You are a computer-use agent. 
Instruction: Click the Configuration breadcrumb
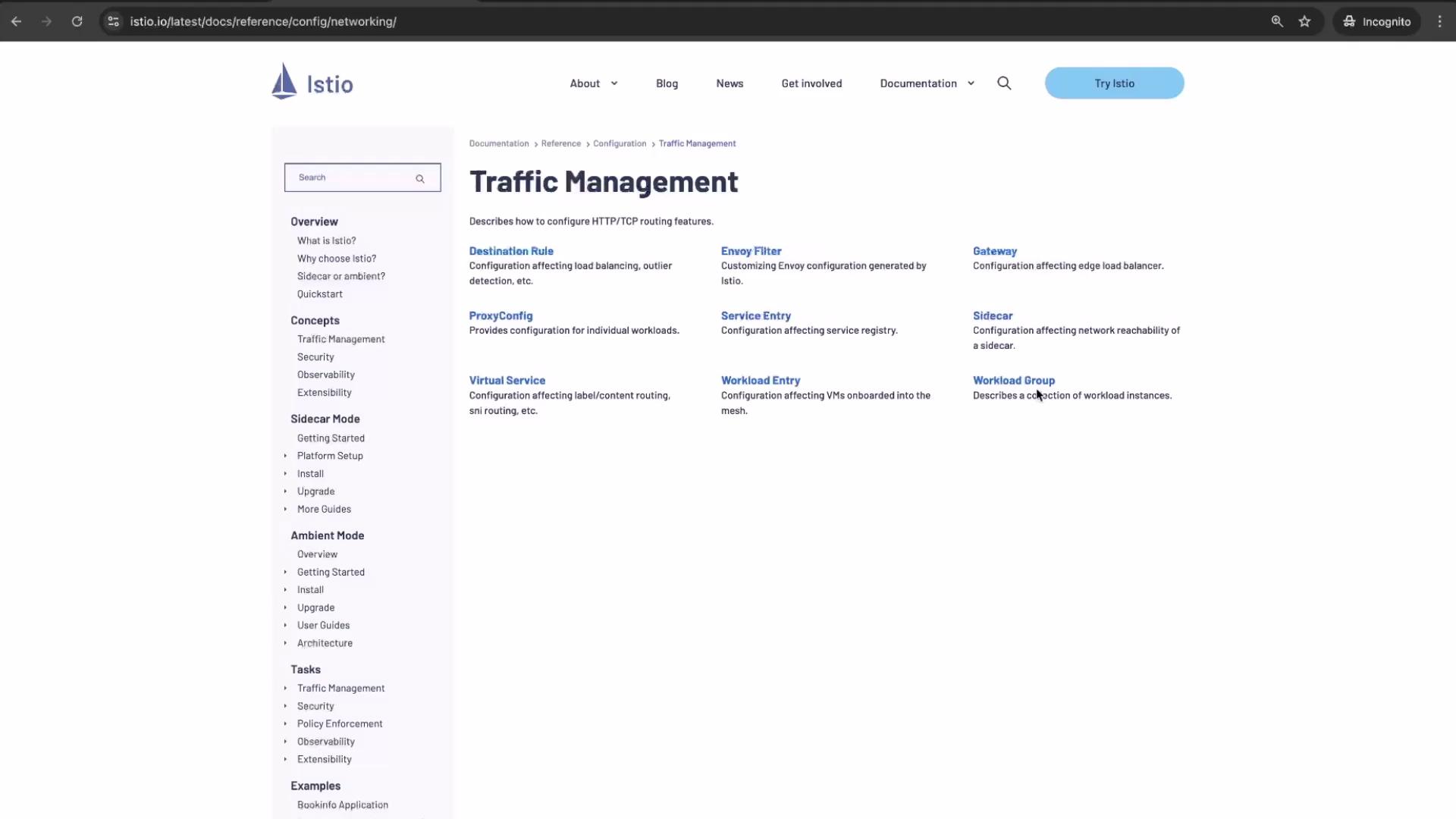(620, 143)
